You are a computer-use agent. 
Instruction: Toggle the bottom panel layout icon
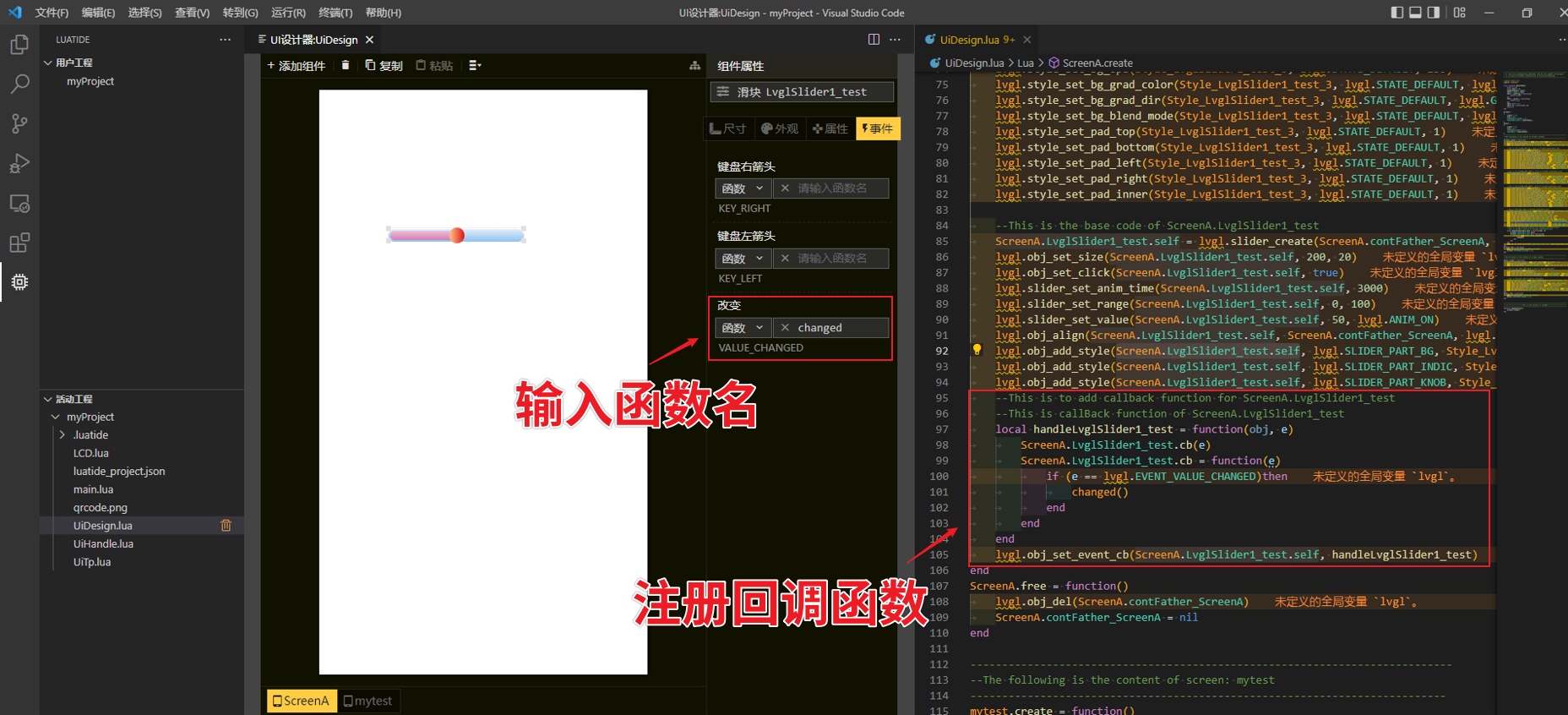[1416, 13]
